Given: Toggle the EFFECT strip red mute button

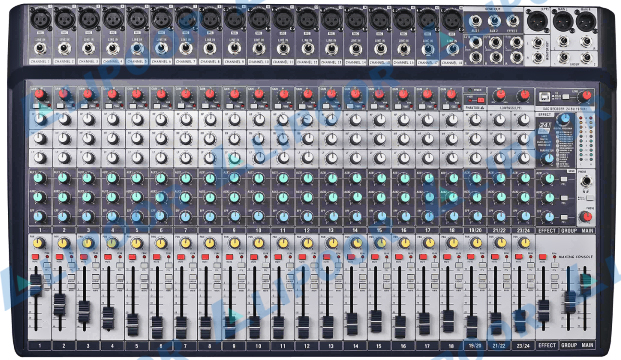Looking at the screenshot, I should [x=543, y=257].
